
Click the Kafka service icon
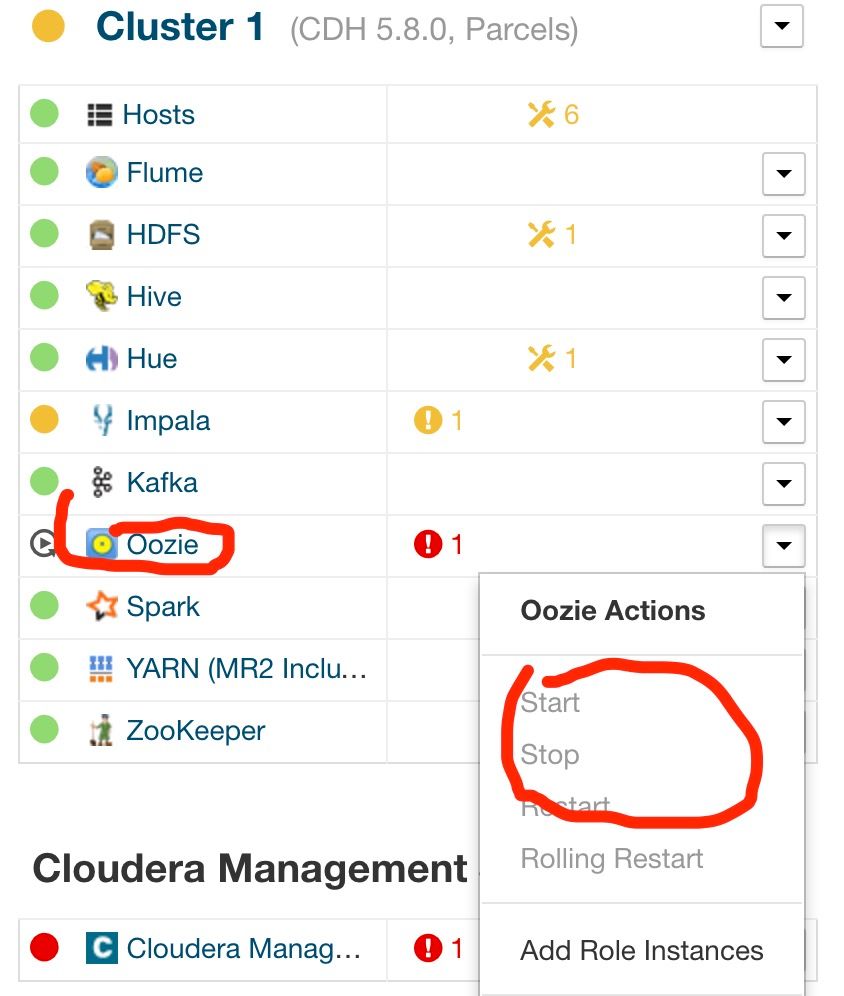point(102,483)
